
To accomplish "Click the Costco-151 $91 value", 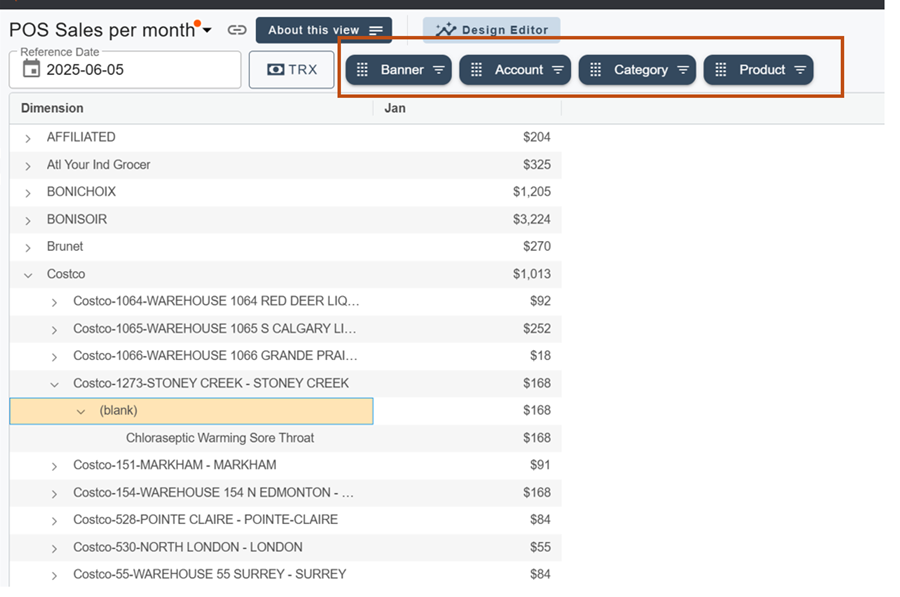I will pyautogui.click(x=540, y=465).
